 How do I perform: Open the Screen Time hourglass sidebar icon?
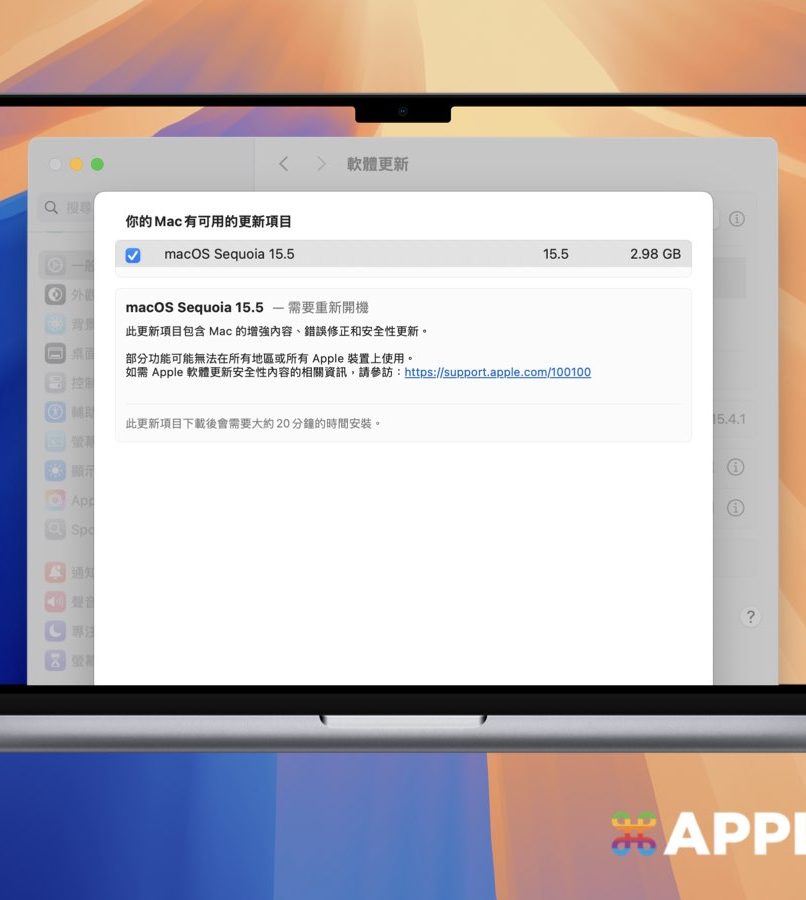[x=55, y=660]
